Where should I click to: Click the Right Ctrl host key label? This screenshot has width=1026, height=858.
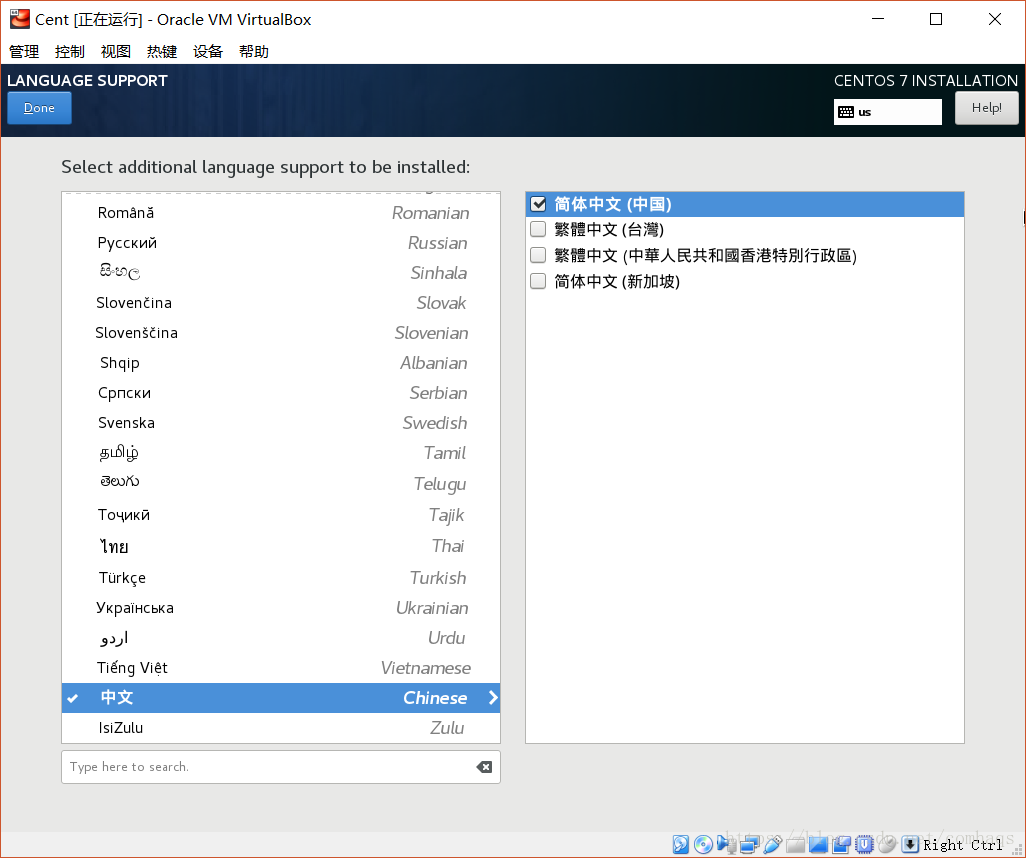(963, 845)
